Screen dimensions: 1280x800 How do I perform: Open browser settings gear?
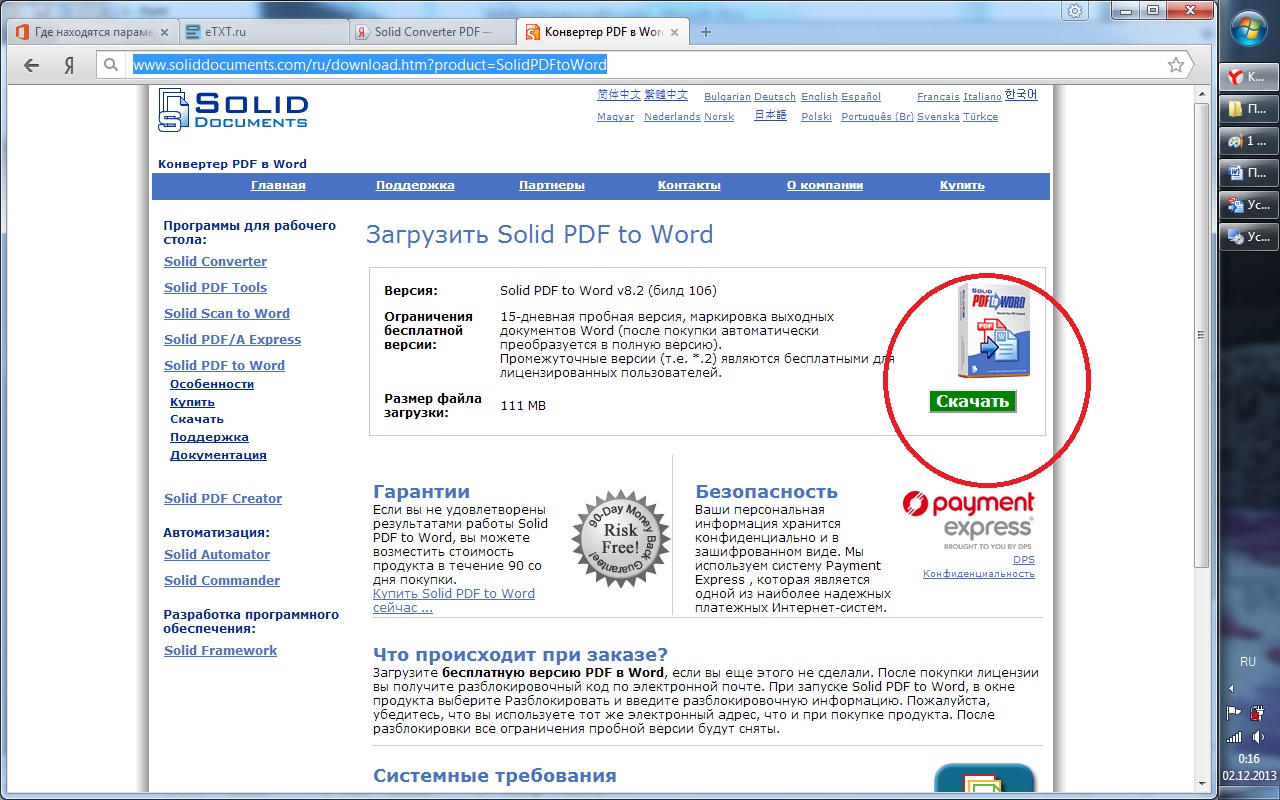[x=1075, y=11]
